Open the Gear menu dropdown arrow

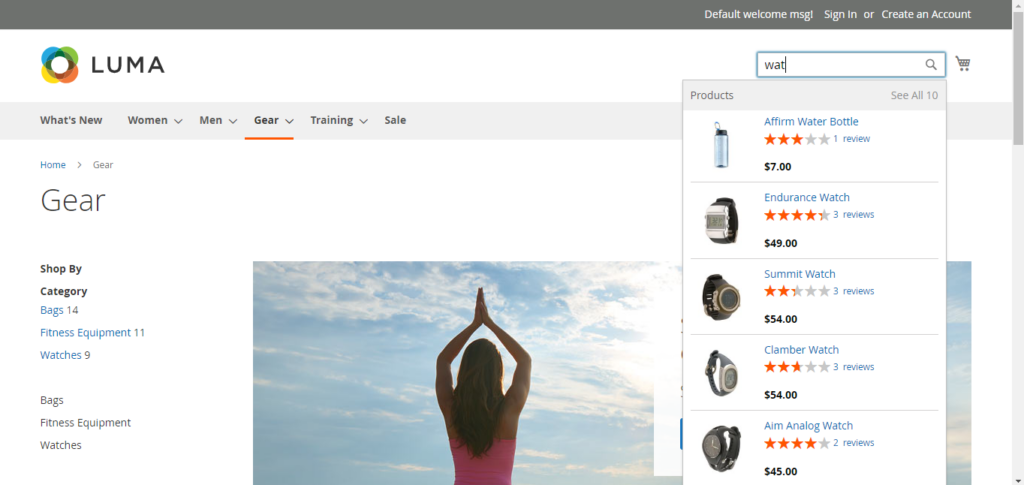tap(289, 121)
